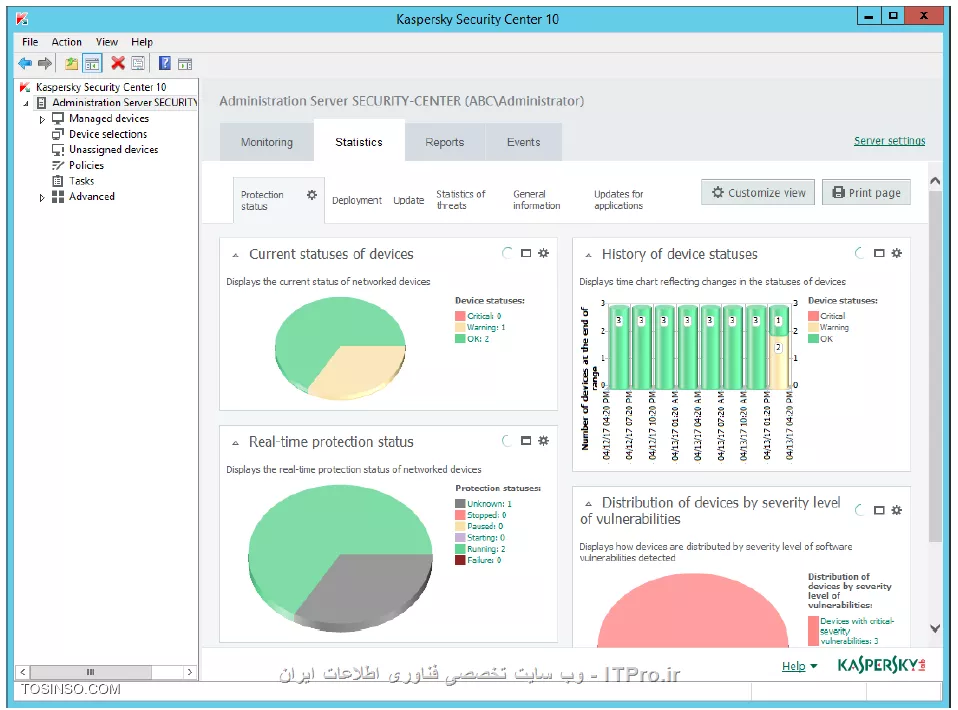Screen dimensions: 958x710
Task: Open History of device statuses settings gear
Action: click(896, 253)
